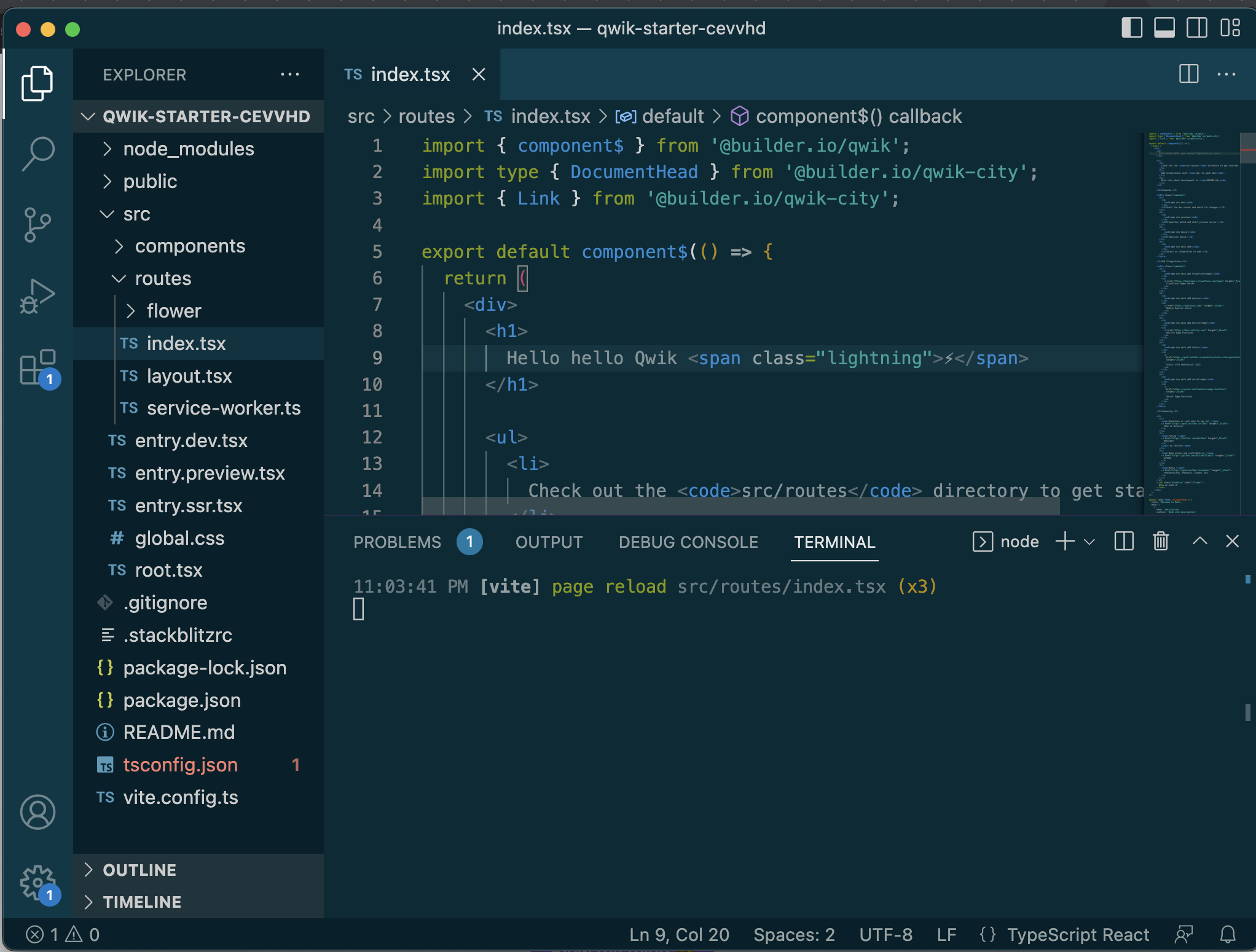Open notifications via the bell icon
This screenshot has height=952, width=1256.
click(x=1229, y=934)
